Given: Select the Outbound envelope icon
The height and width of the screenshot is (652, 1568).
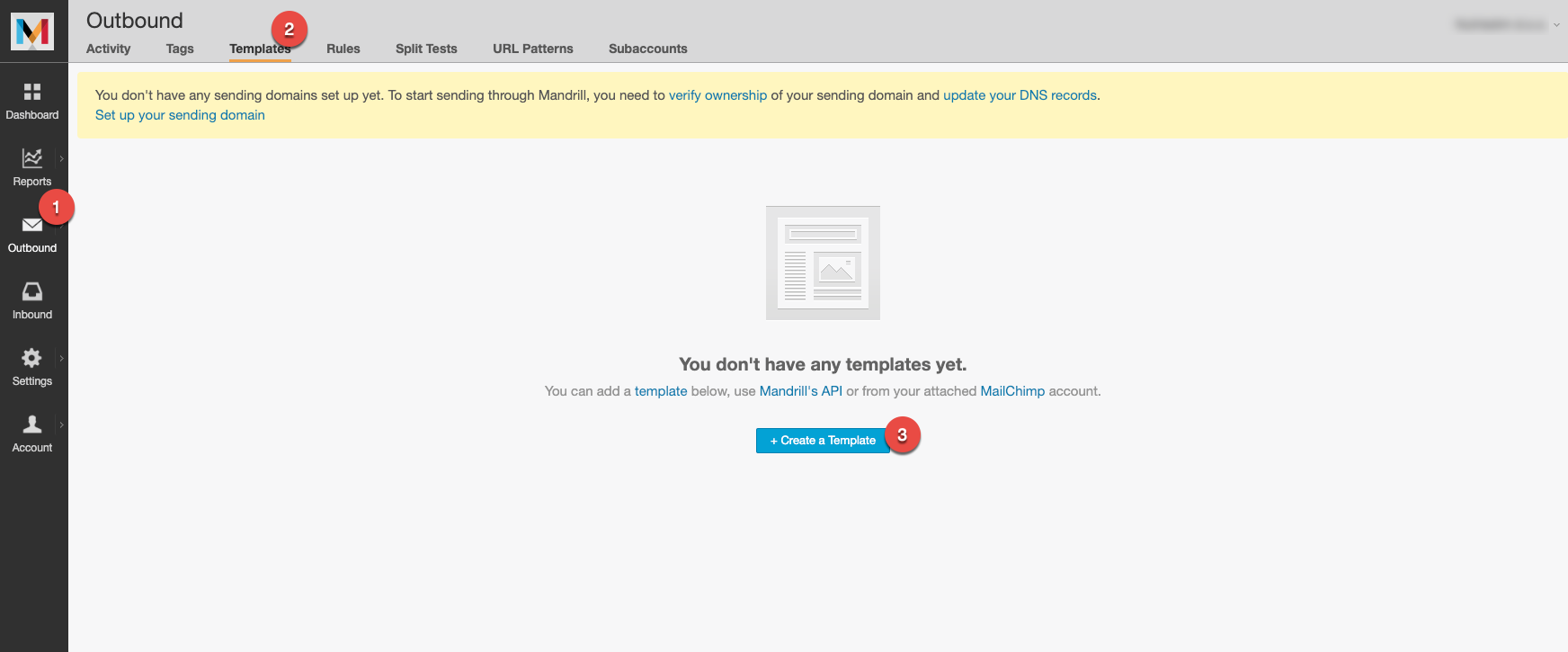Looking at the screenshot, I should point(32,225).
